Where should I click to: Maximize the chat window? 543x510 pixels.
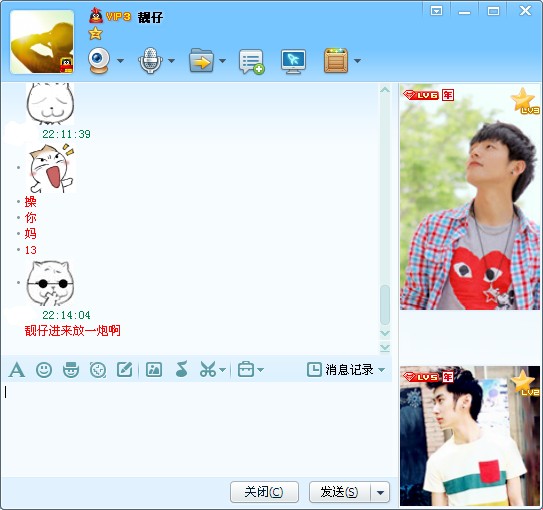click(x=493, y=11)
